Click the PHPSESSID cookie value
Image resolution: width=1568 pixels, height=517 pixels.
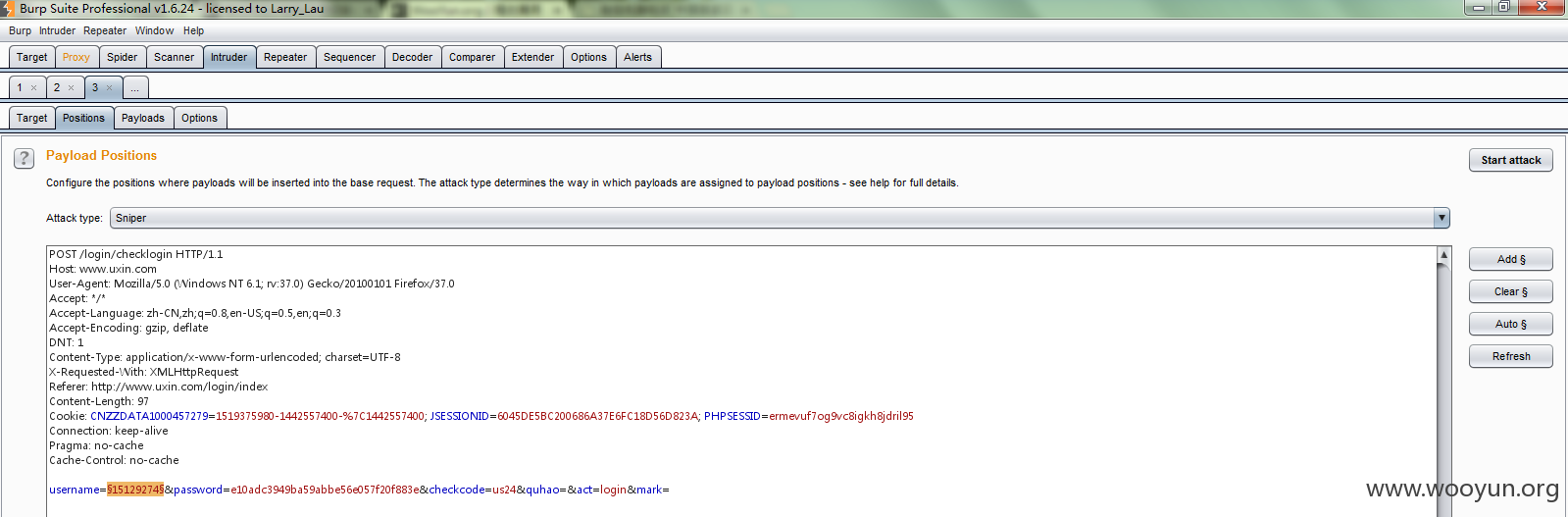click(841, 416)
